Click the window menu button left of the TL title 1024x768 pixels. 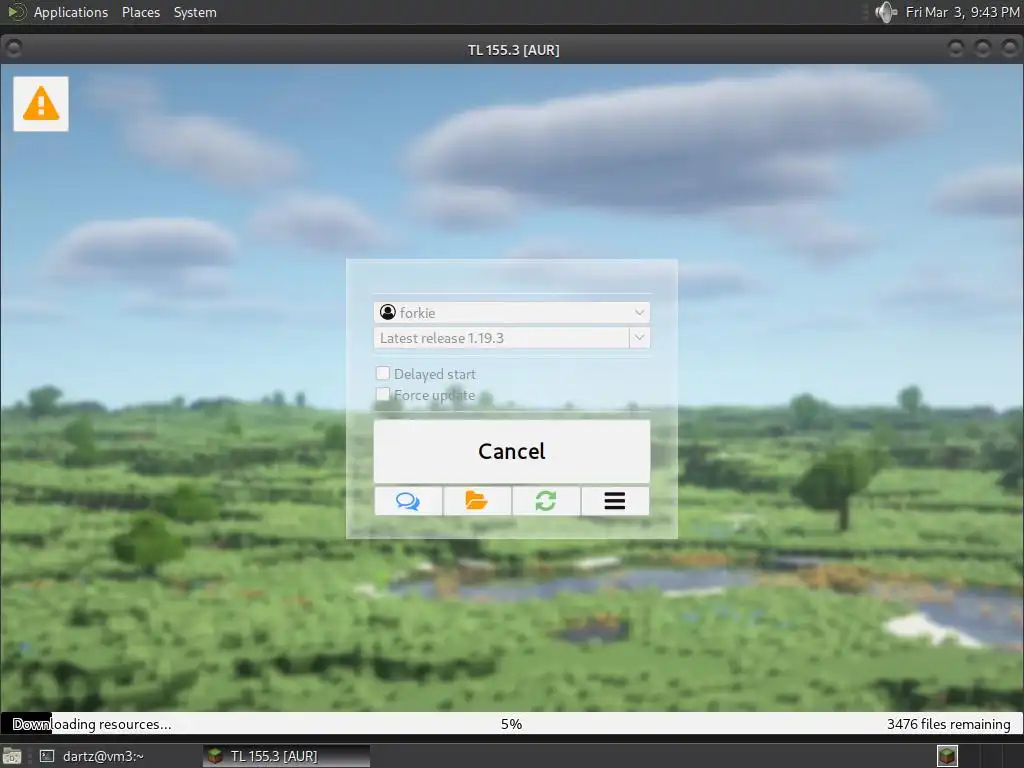tap(13, 48)
